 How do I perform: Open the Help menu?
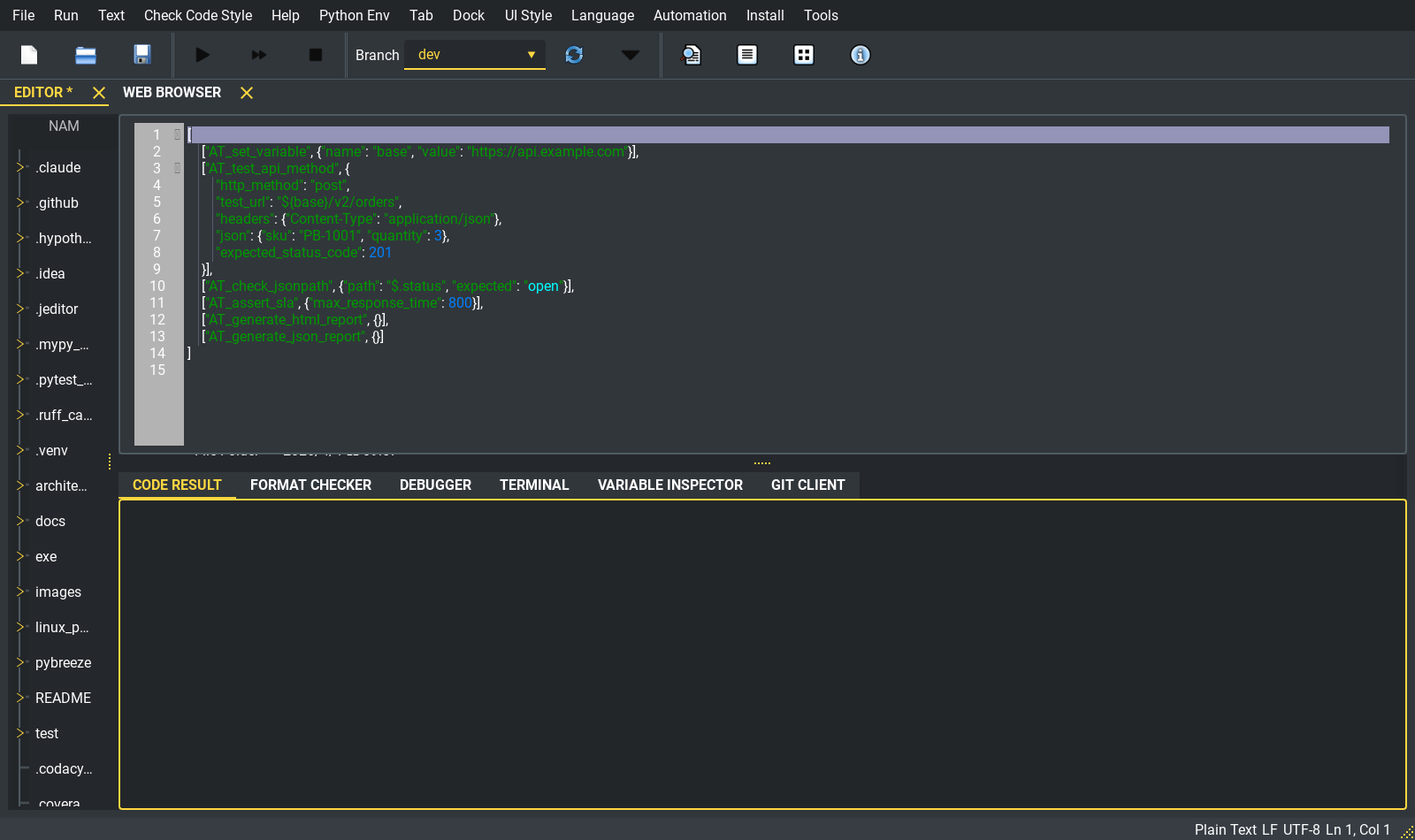[285, 15]
